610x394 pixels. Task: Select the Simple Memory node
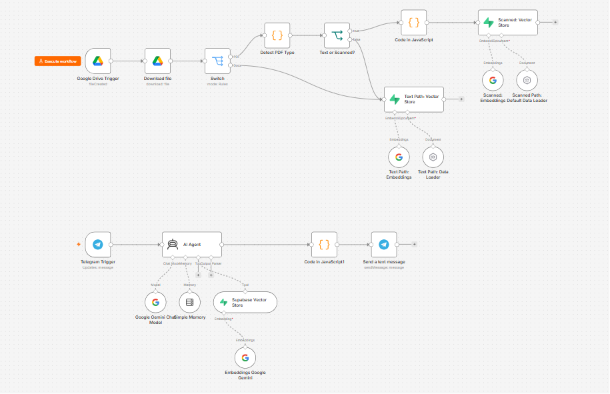point(189,302)
